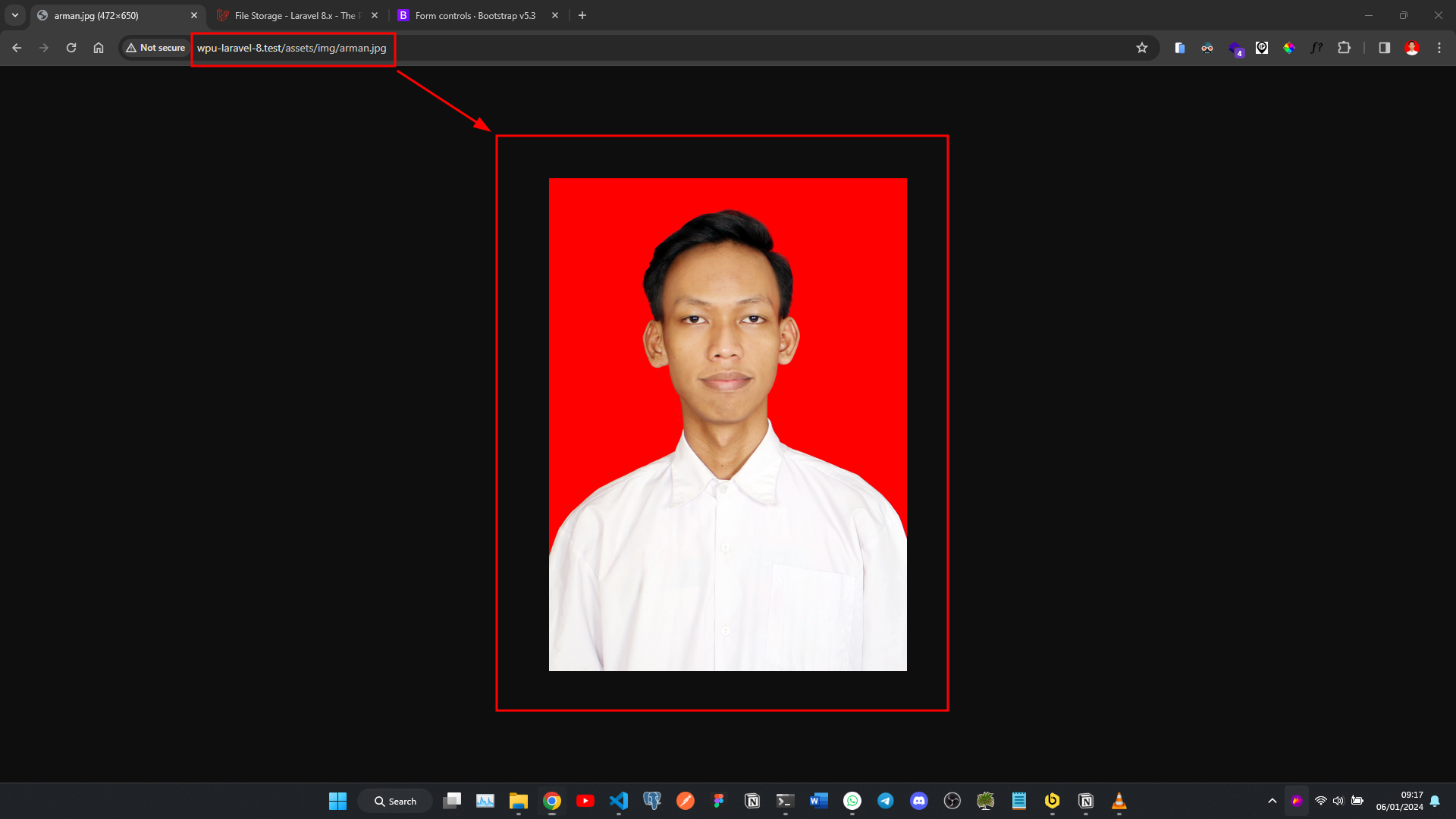Open the tab search dropdown

click(x=15, y=15)
